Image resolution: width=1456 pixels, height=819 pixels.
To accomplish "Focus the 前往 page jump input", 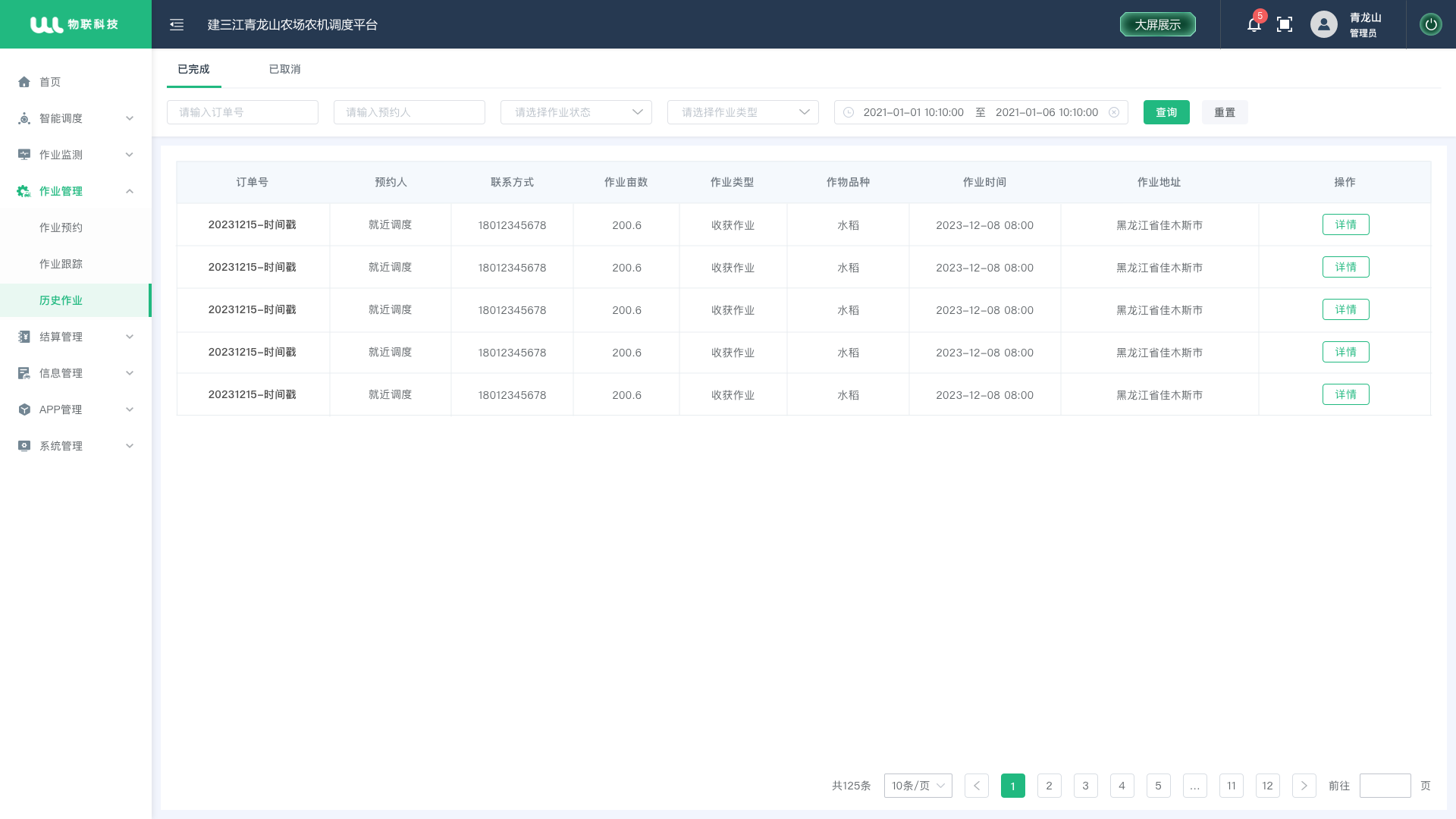I will pos(1385,786).
